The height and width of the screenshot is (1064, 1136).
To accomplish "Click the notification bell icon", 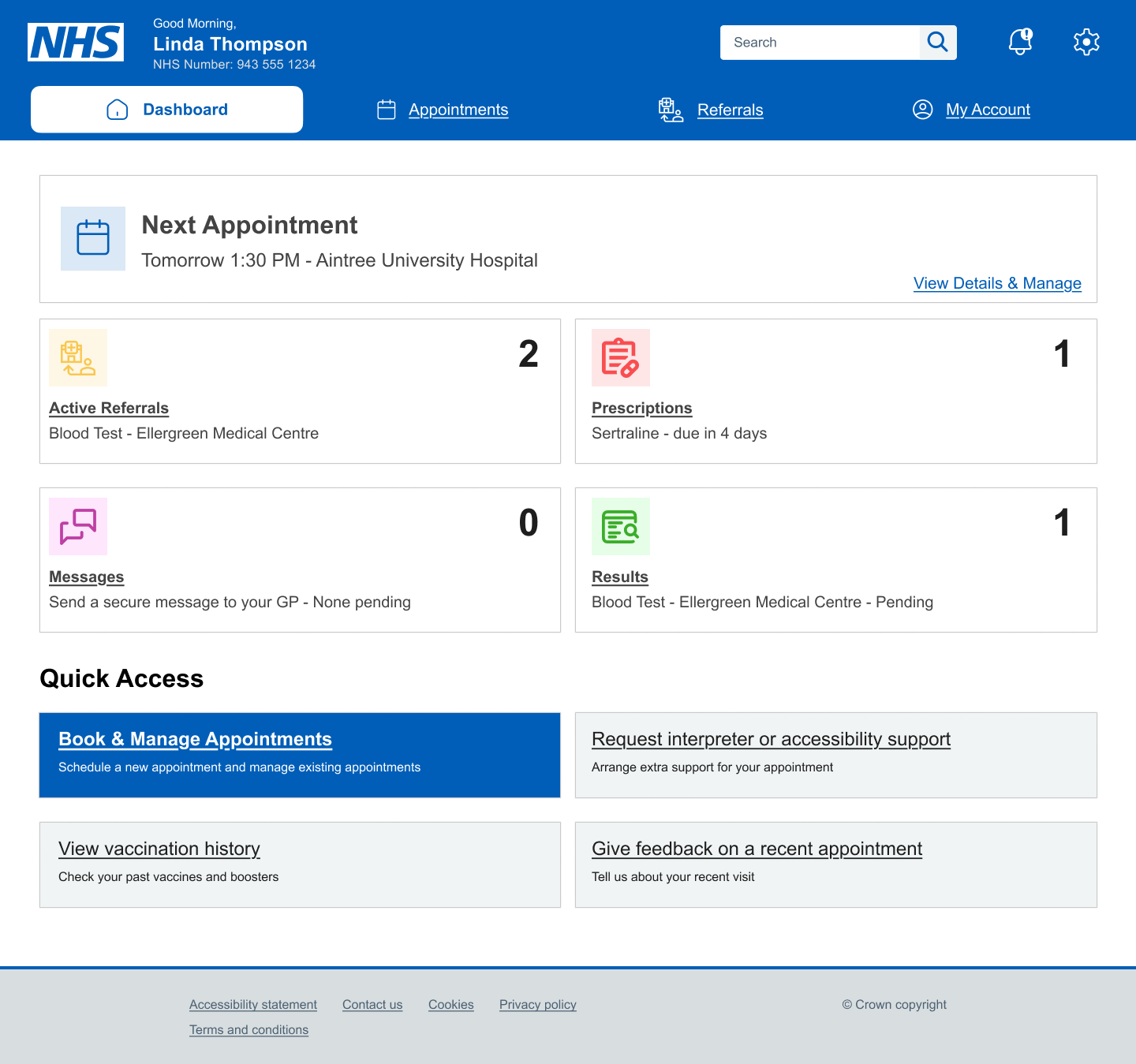I will click(x=1019, y=42).
